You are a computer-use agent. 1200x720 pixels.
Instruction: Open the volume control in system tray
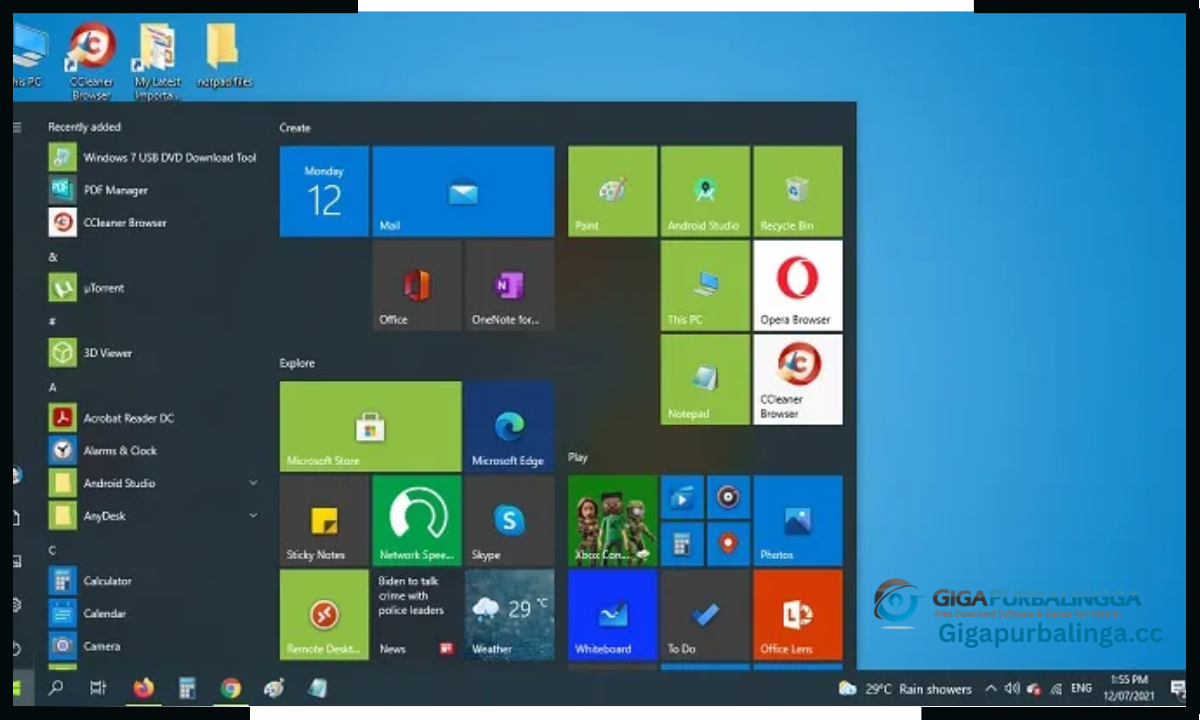(1012, 688)
